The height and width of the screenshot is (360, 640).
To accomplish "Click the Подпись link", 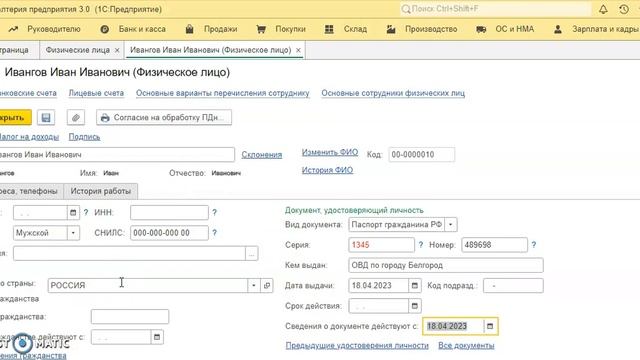I will (84, 137).
